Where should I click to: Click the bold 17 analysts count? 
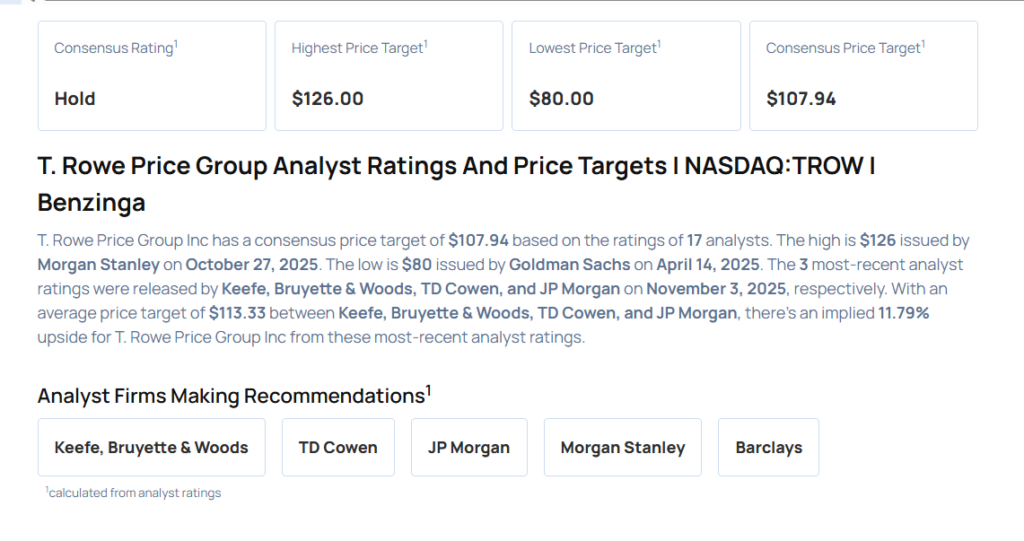(693, 241)
